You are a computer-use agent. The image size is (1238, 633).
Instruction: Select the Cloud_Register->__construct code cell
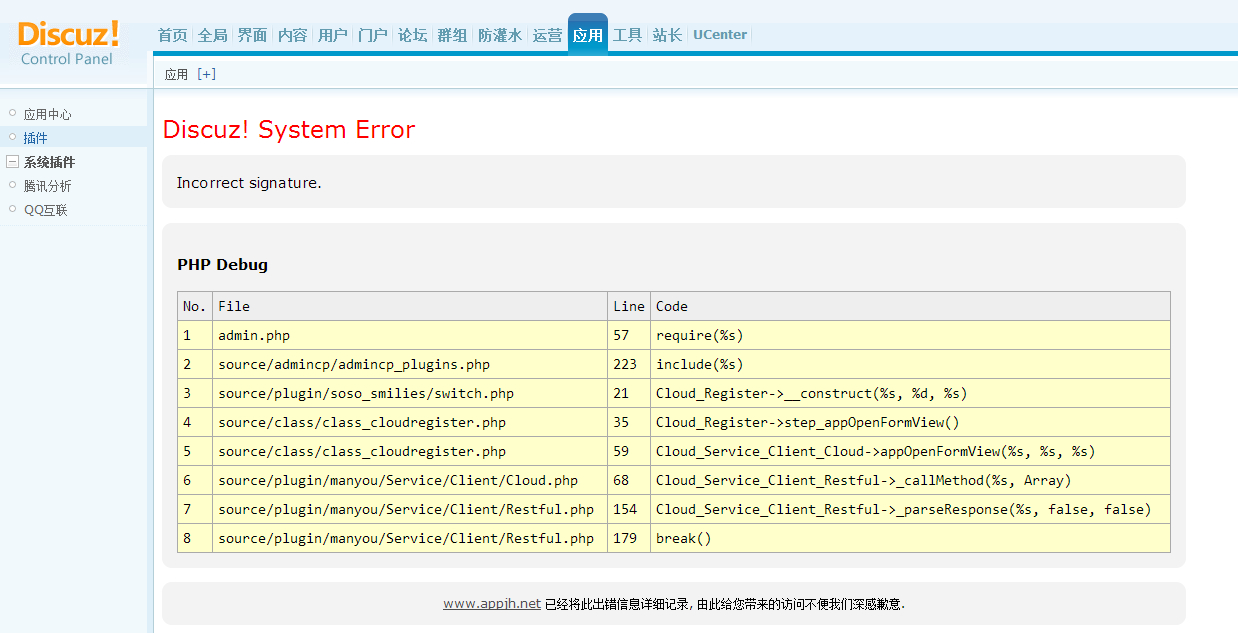click(x=910, y=394)
